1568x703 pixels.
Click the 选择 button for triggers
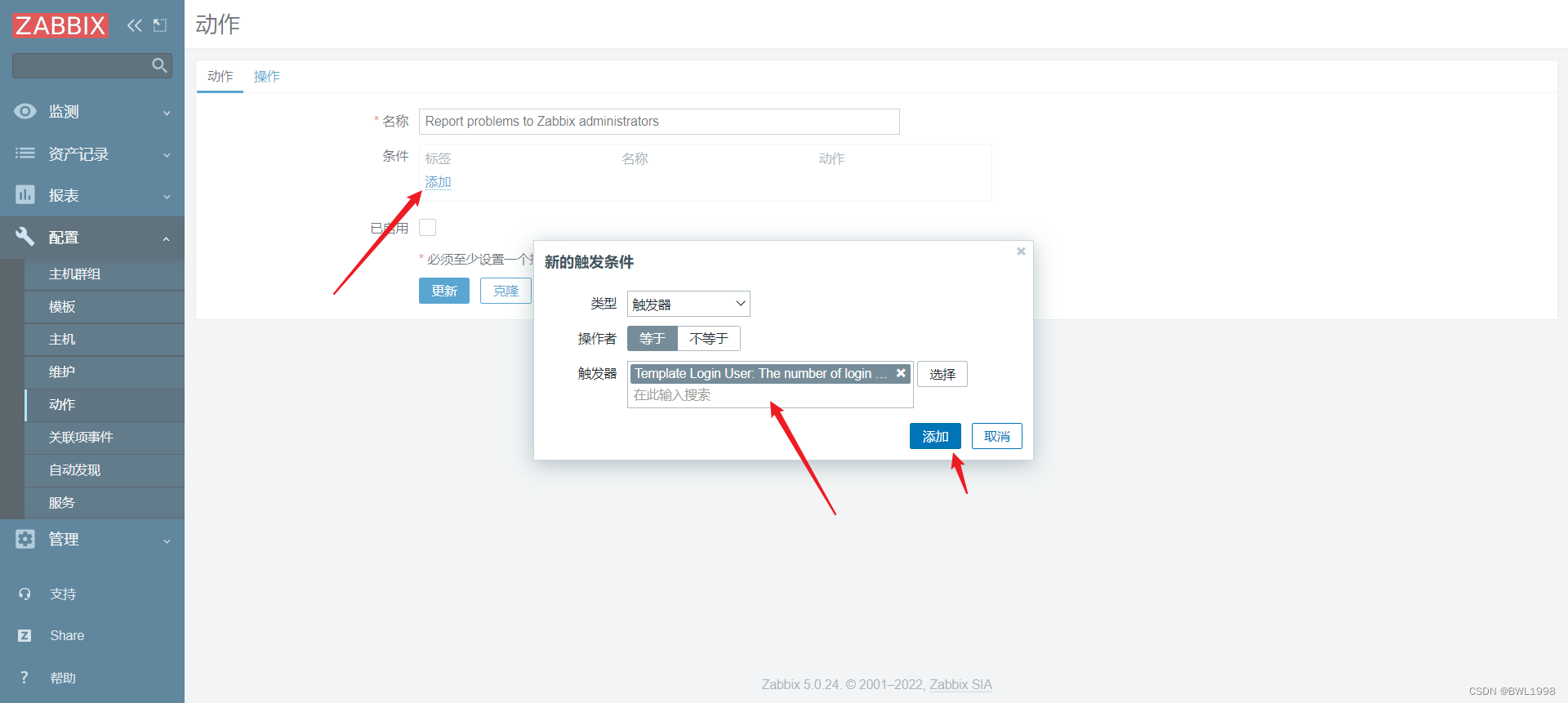pyautogui.click(x=942, y=374)
